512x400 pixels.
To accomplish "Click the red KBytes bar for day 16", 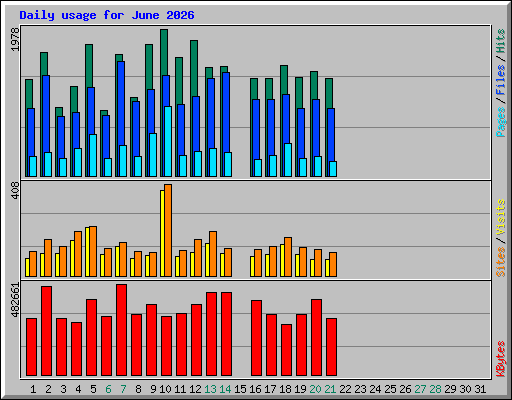I will (256, 338).
